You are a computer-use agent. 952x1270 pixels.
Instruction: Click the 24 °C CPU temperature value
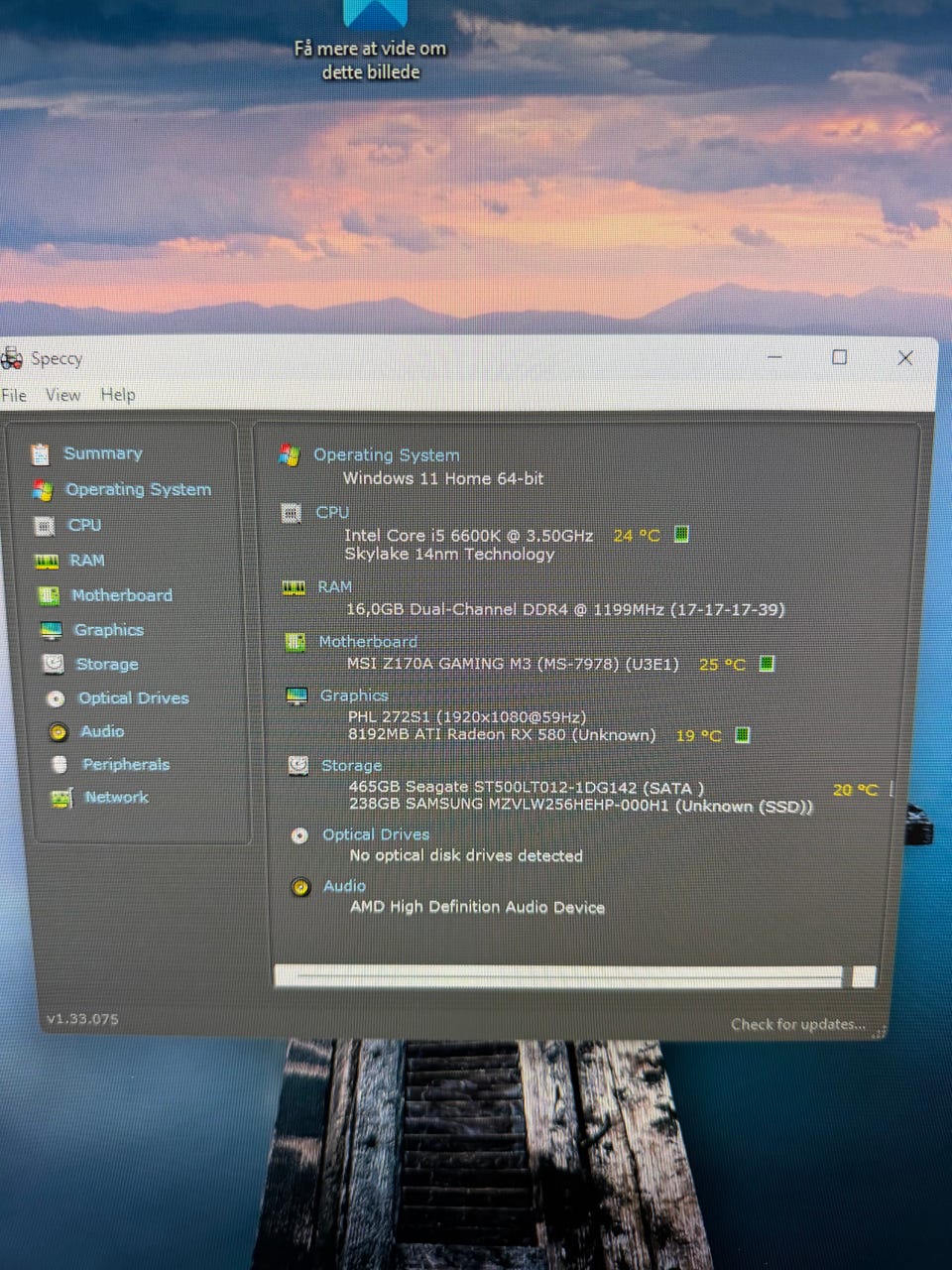click(x=636, y=536)
